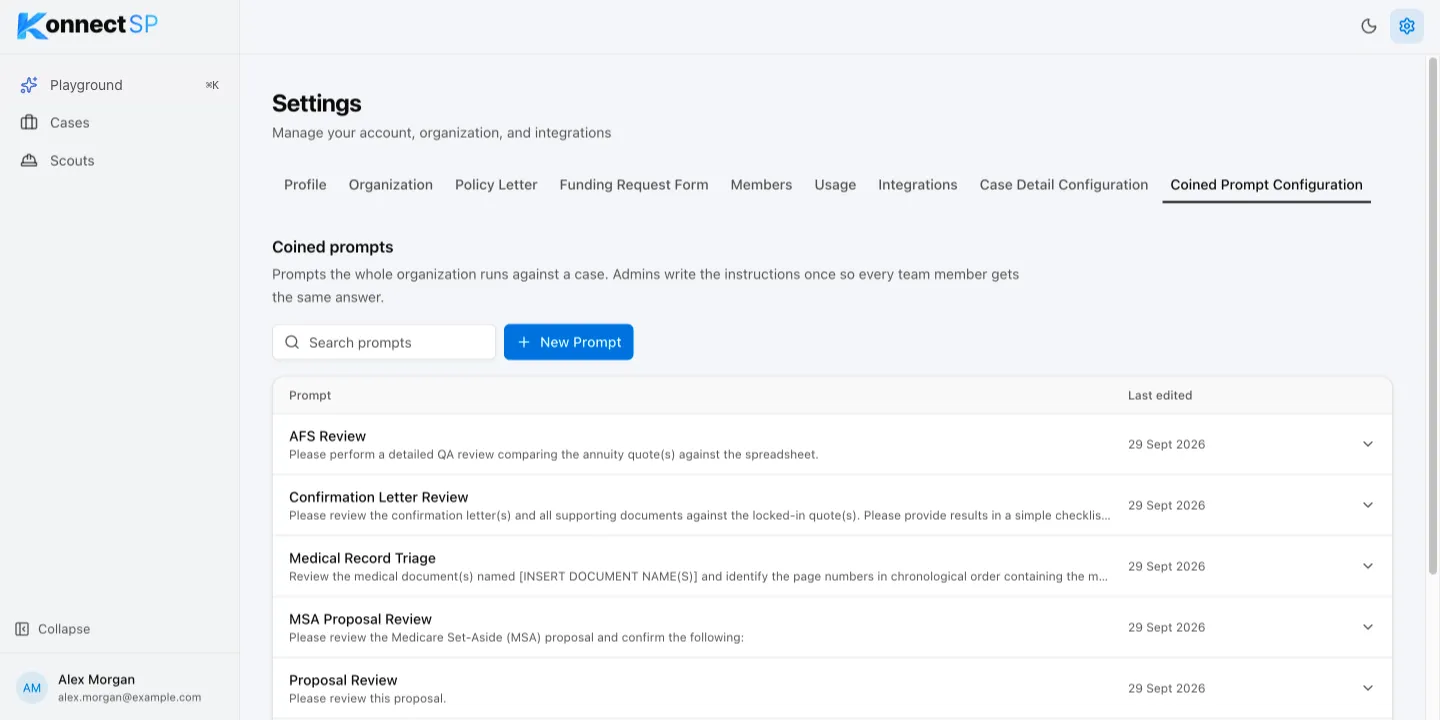Click the Collapse sidebar label

64,629
